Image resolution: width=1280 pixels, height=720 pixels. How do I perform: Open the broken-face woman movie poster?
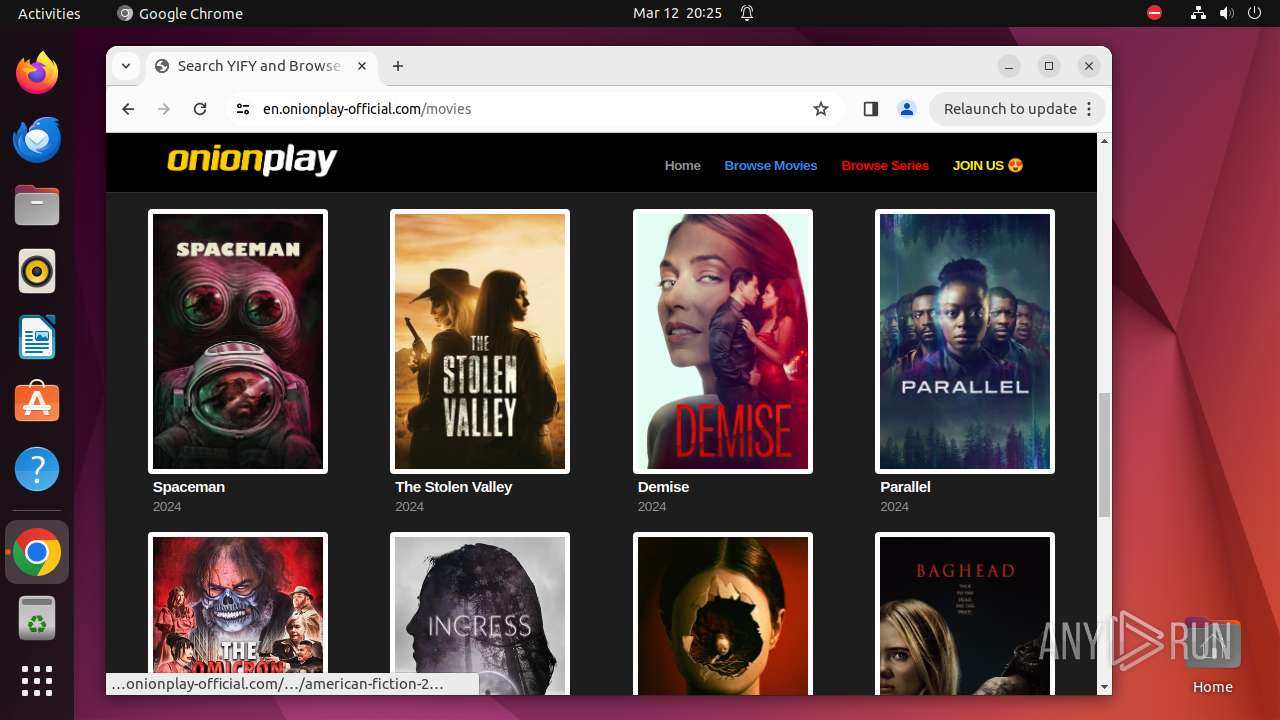pyautogui.click(x=723, y=613)
